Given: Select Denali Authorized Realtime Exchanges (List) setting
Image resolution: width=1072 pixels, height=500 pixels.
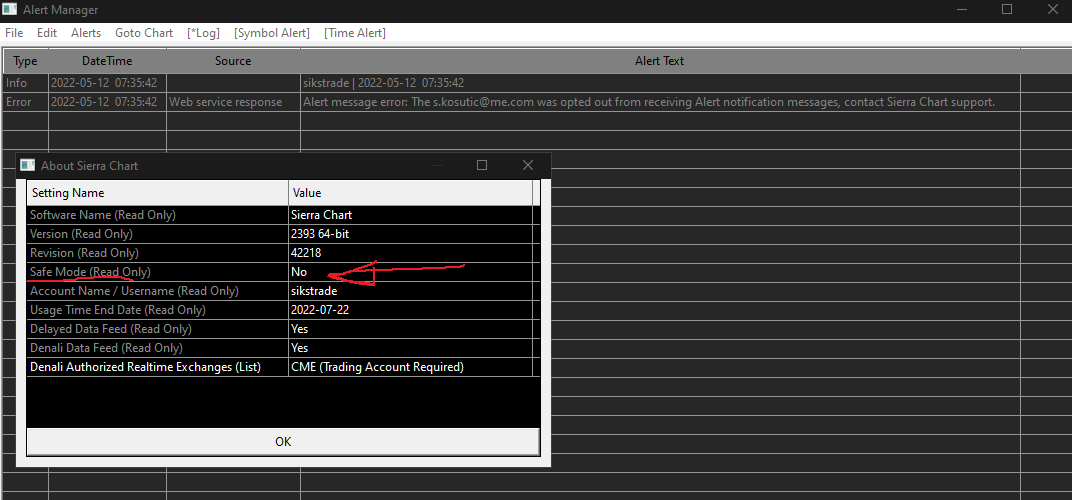Looking at the screenshot, I should pos(157,367).
